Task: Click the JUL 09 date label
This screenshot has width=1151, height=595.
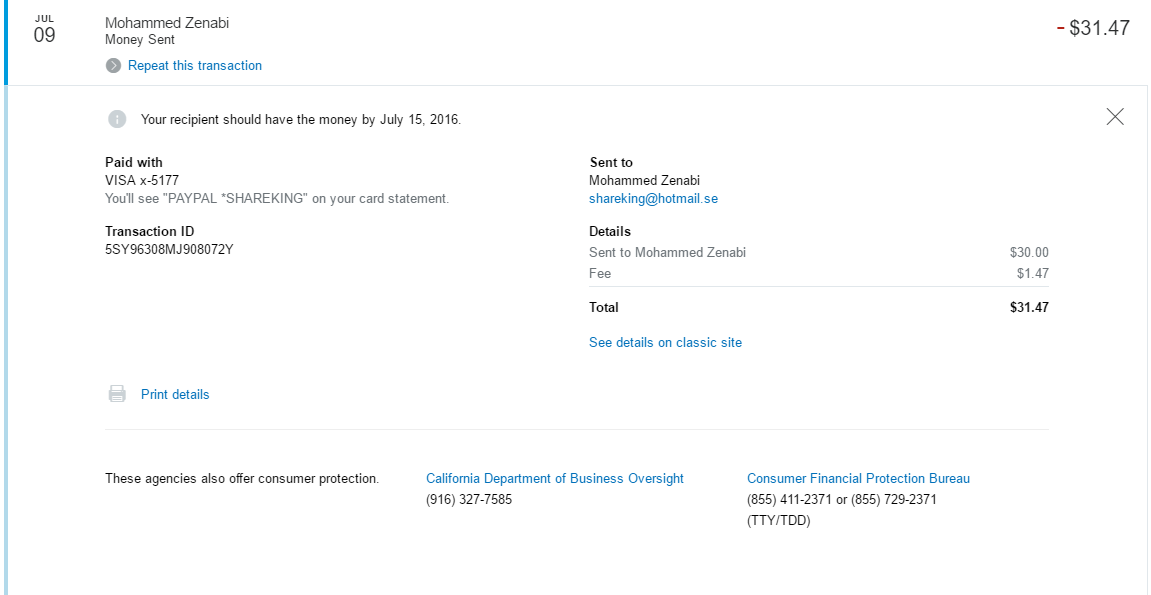Action: pos(45,30)
